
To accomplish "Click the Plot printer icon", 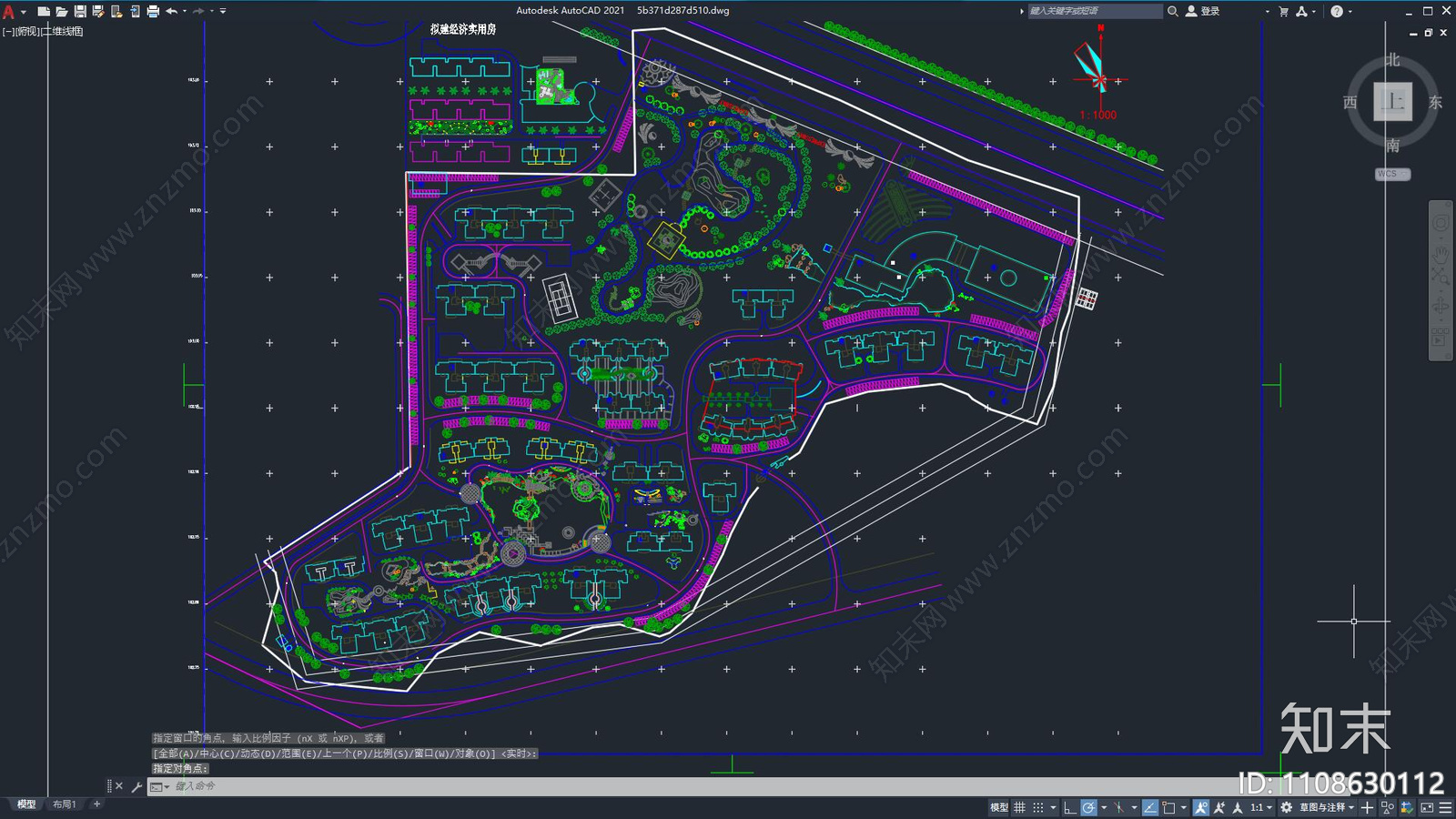I will tap(153, 11).
